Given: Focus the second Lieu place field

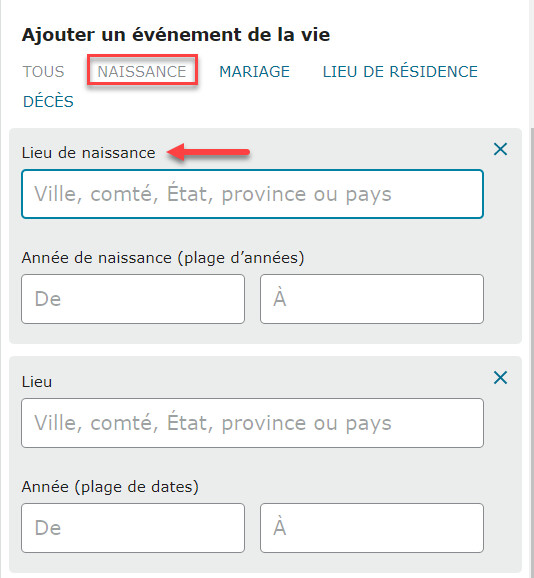Looking at the screenshot, I should point(252,423).
